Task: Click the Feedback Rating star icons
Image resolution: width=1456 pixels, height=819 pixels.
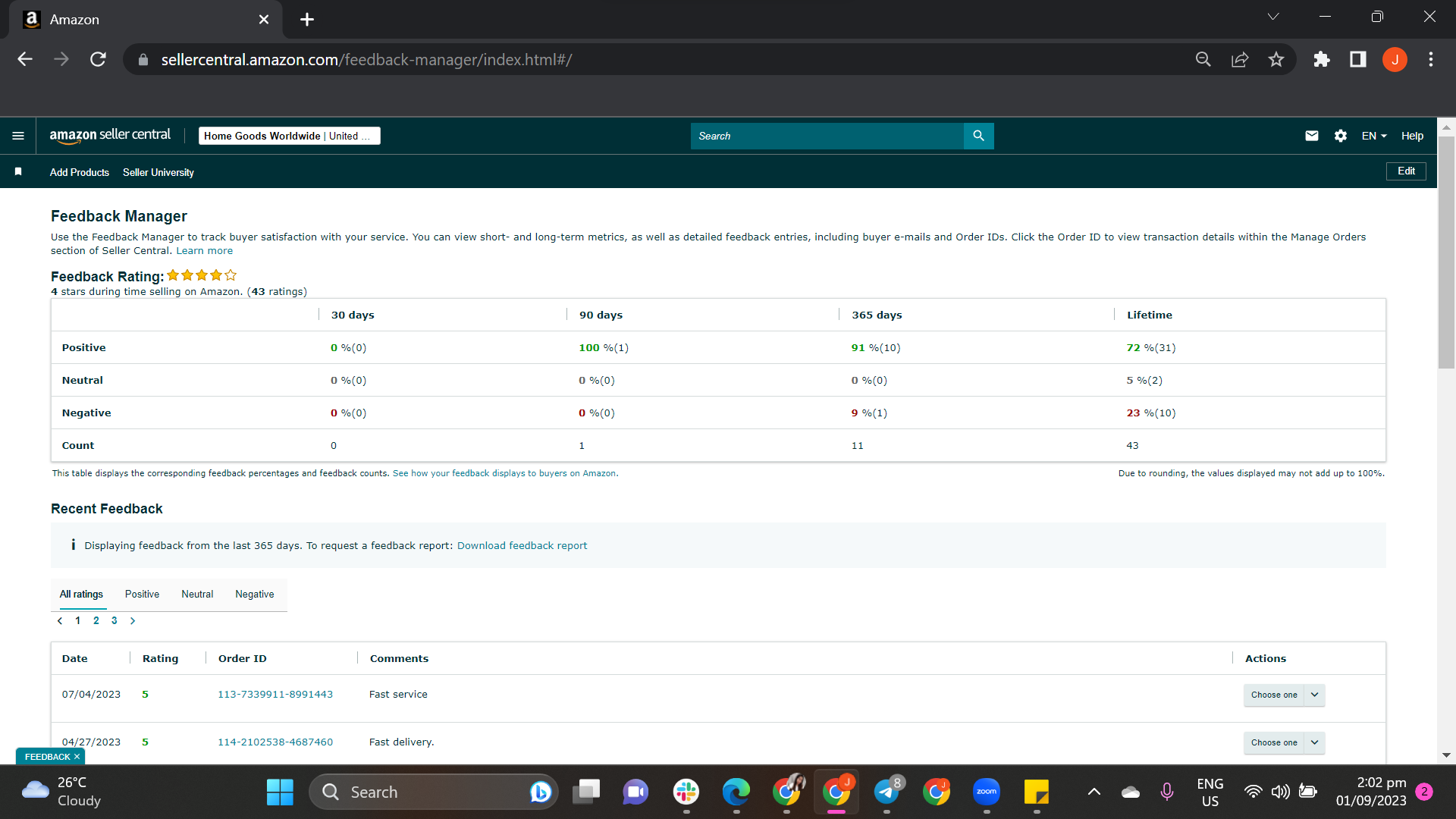Action: tap(202, 275)
